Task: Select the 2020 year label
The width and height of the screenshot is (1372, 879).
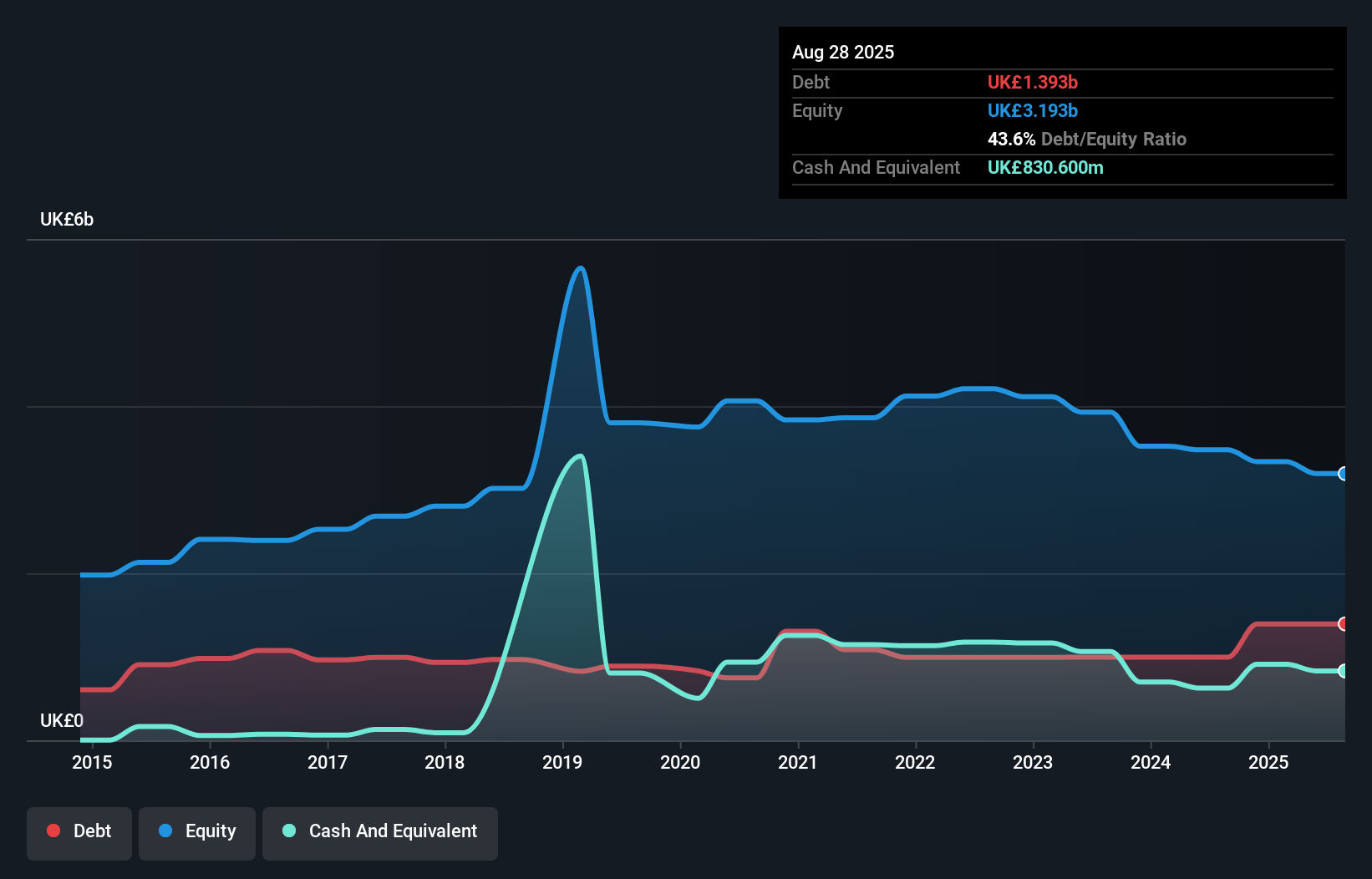Action: (x=680, y=762)
